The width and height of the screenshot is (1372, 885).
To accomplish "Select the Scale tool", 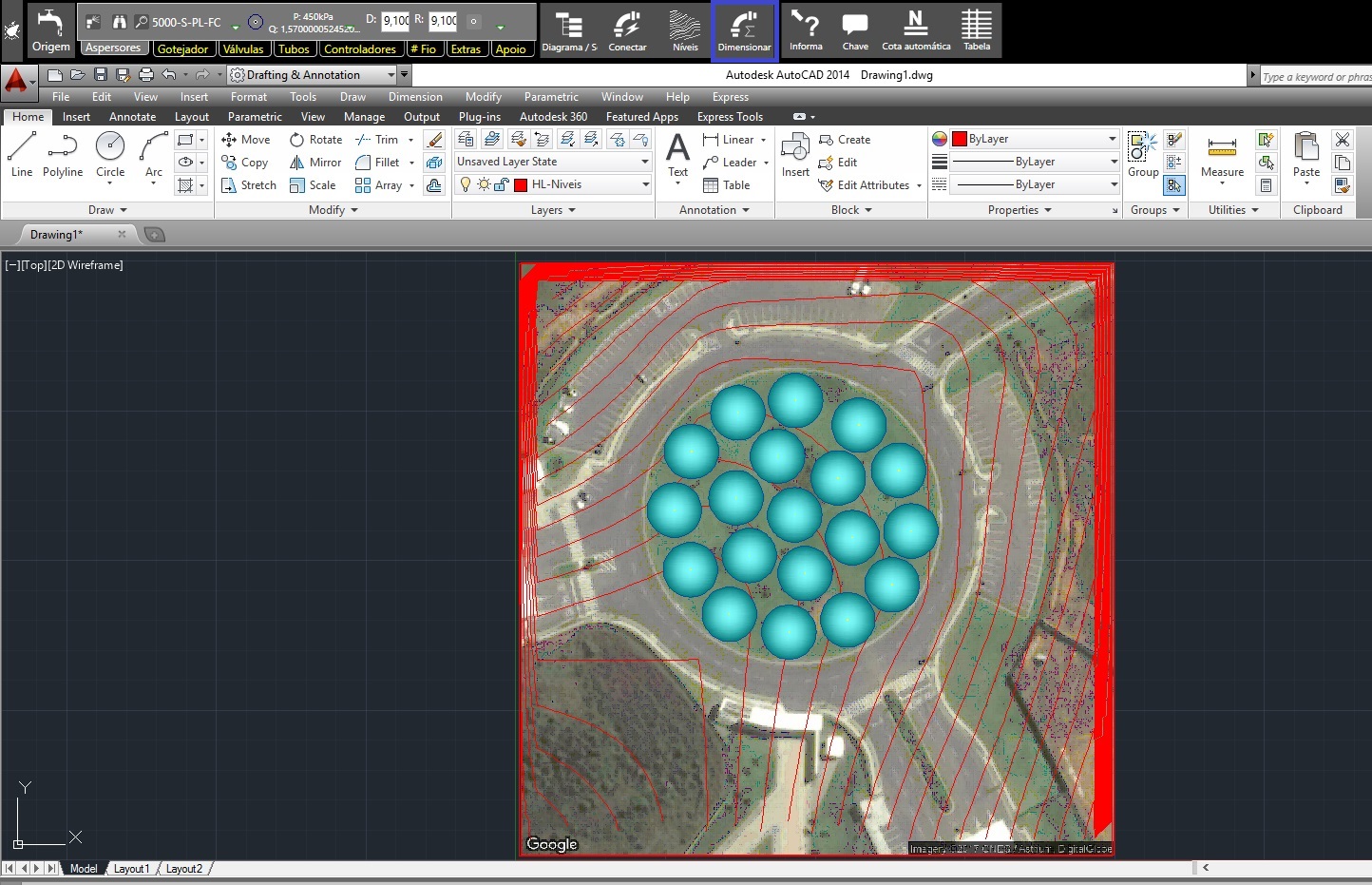I will coord(313,185).
